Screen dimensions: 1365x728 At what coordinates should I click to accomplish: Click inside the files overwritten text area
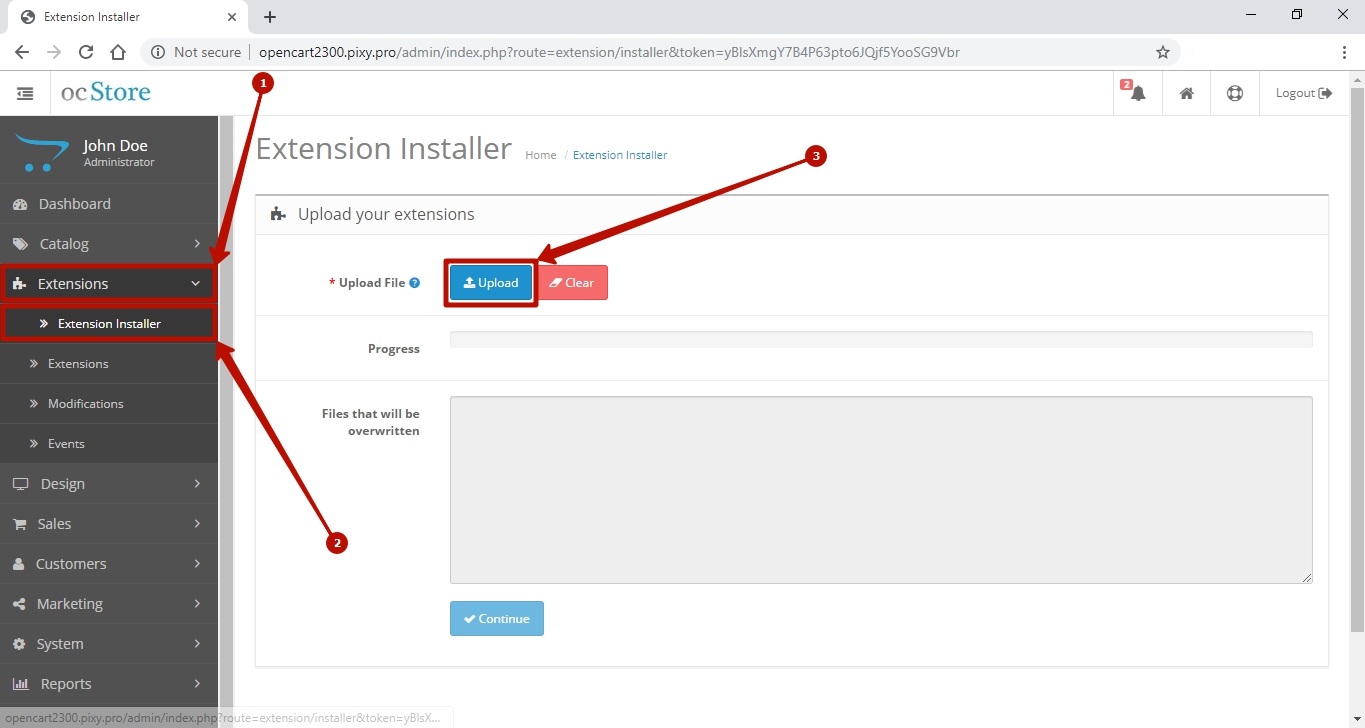(880, 490)
